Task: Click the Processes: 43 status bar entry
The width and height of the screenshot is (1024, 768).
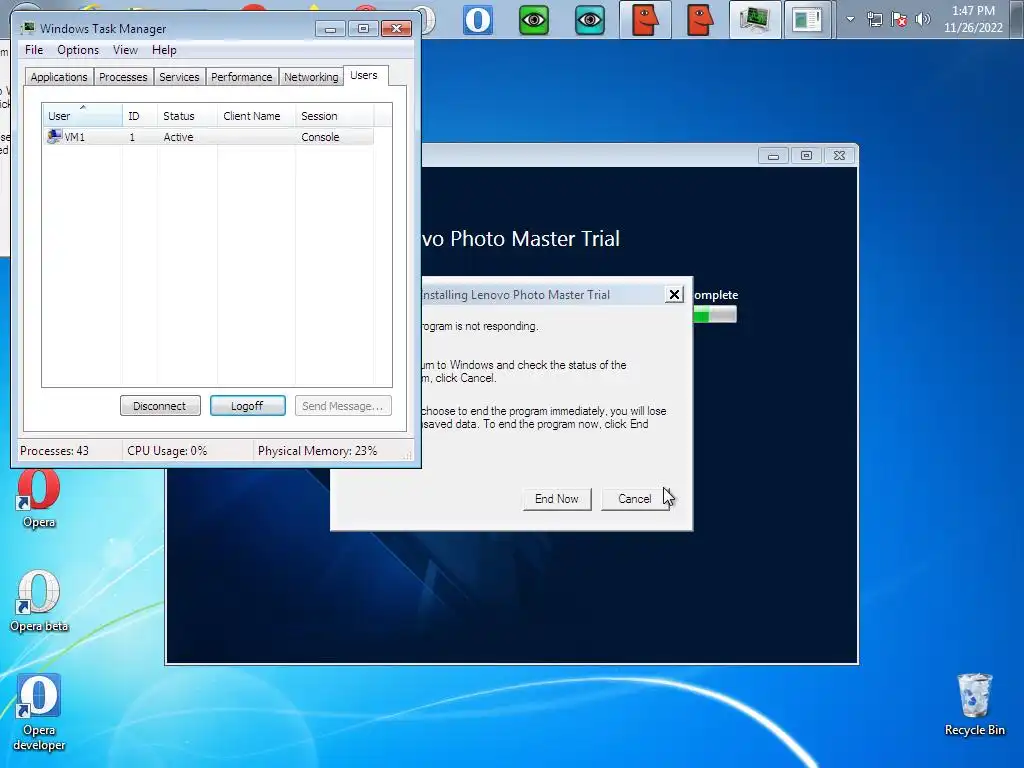Action: click(54, 451)
